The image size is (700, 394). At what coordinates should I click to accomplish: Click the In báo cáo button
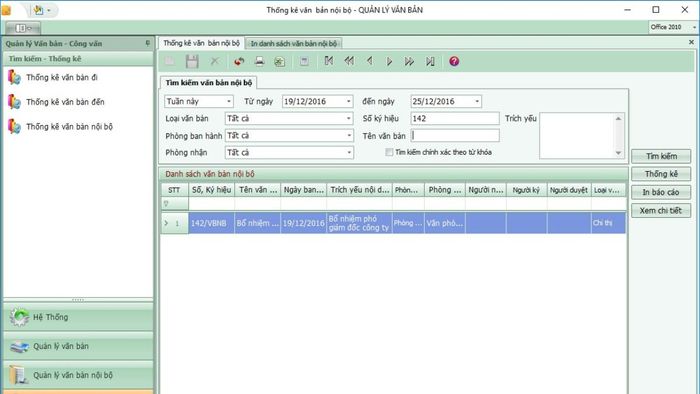click(661, 192)
